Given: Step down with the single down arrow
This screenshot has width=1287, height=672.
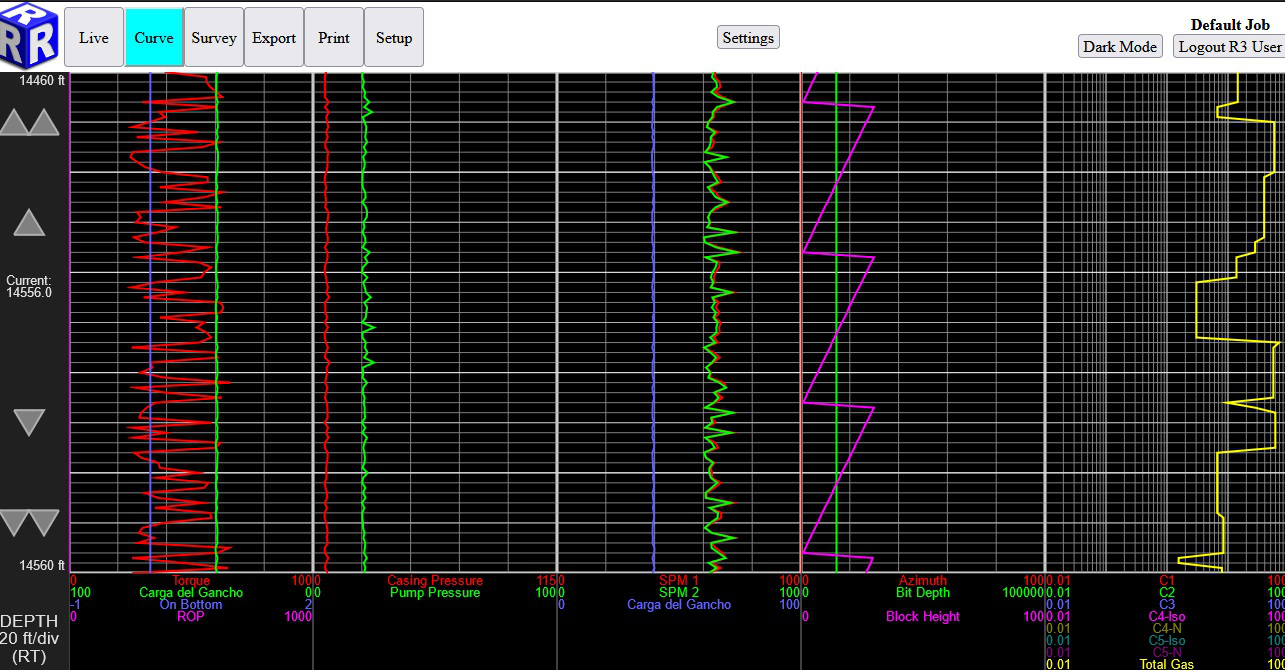Looking at the screenshot, I should (x=29, y=423).
